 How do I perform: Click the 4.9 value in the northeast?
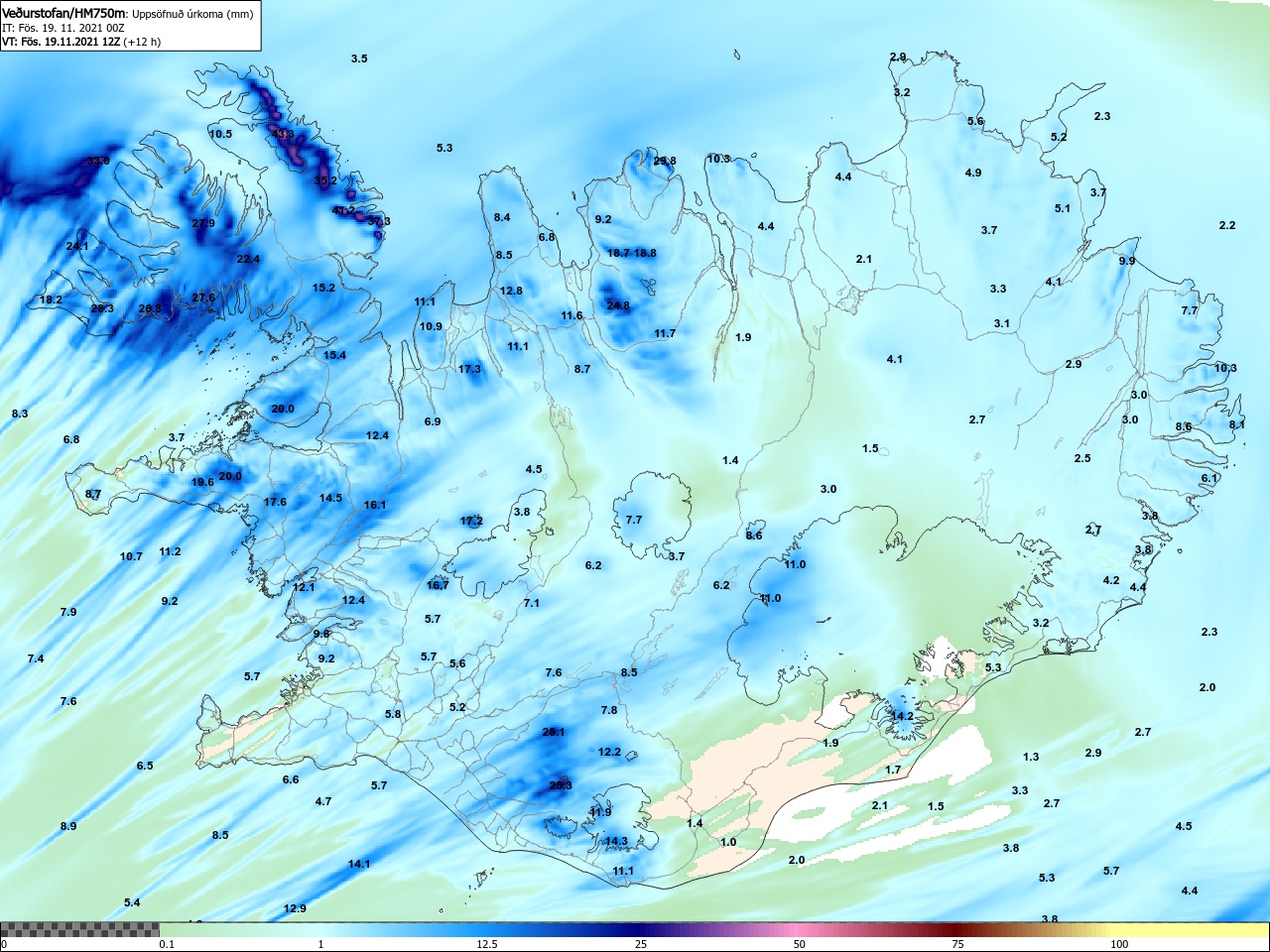click(x=973, y=173)
